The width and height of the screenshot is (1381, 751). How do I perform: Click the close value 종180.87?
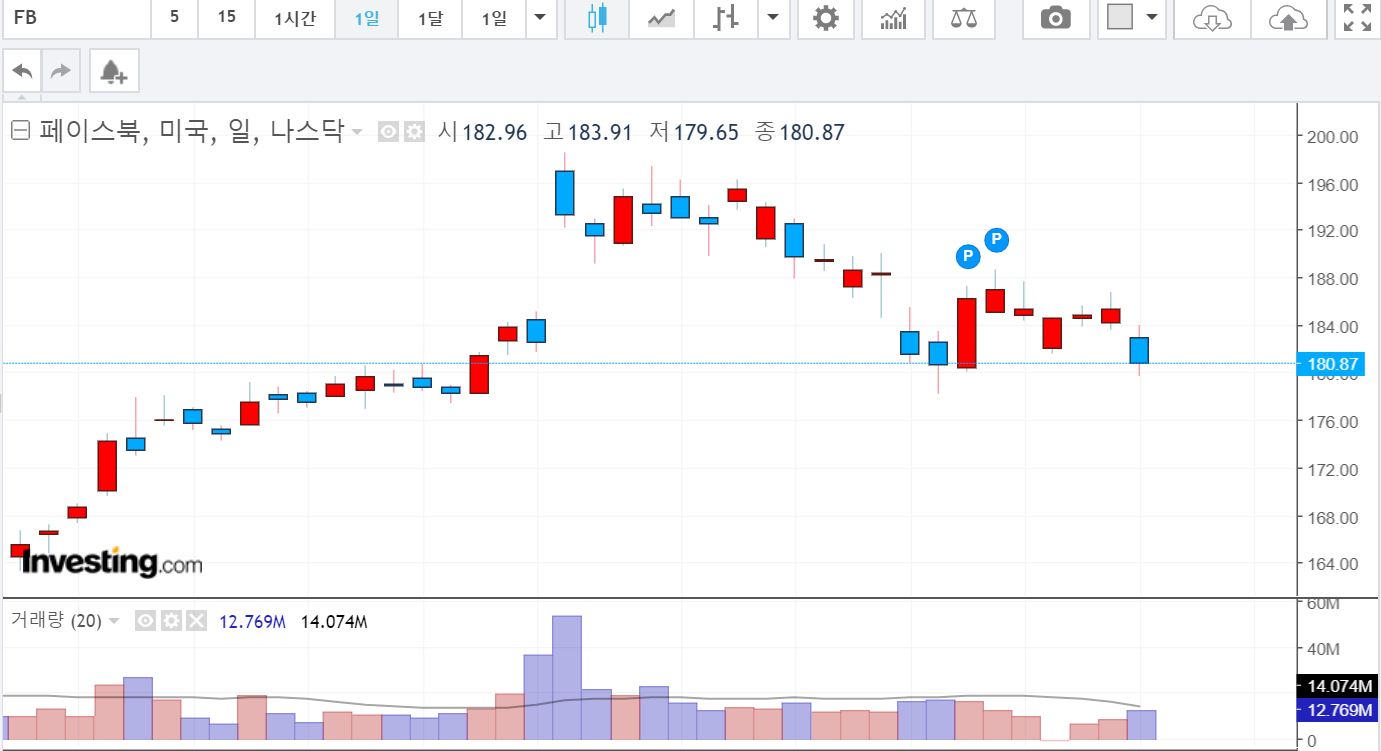(800, 132)
